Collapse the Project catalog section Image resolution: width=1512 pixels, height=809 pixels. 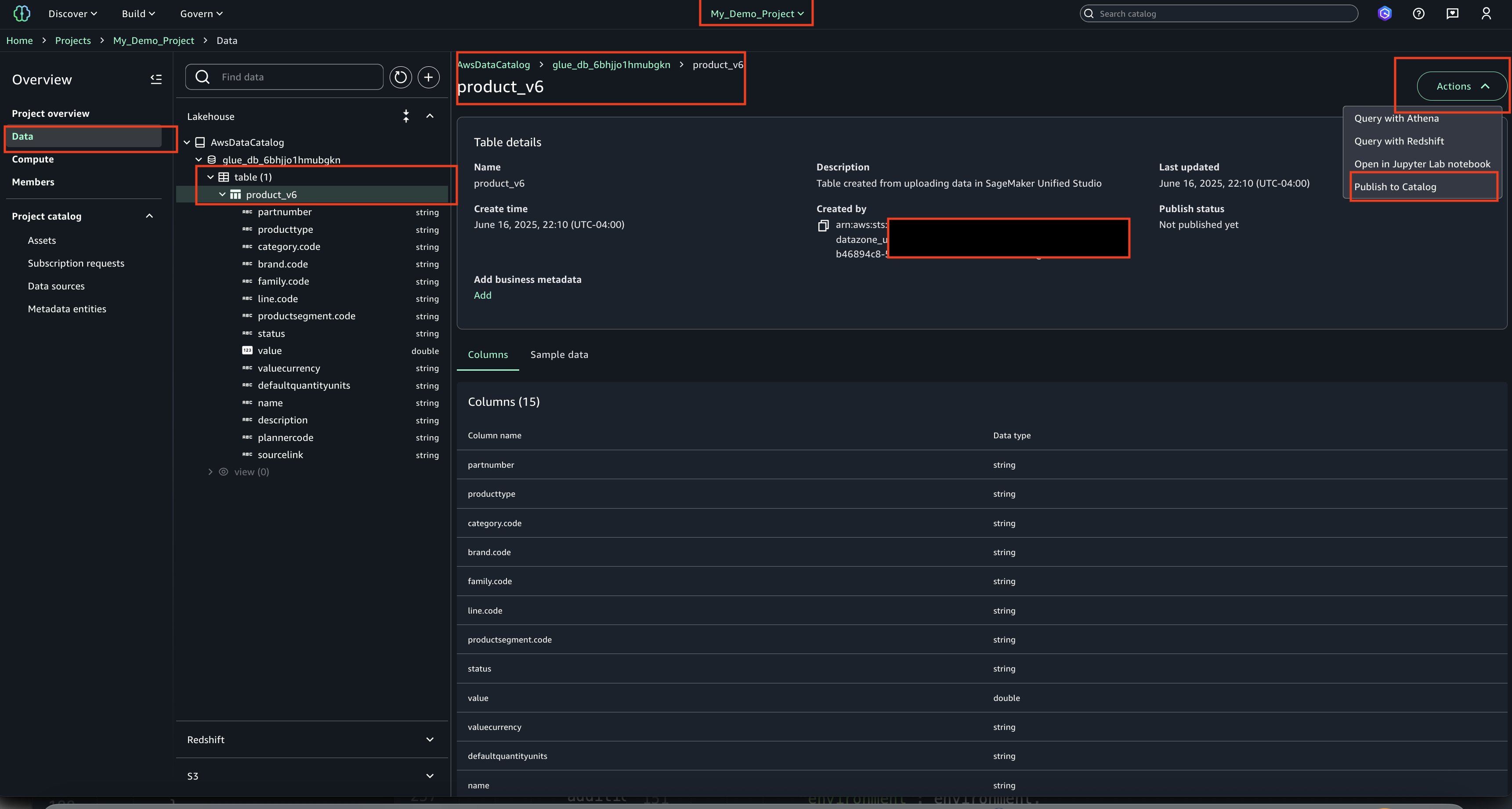[149, 216]
